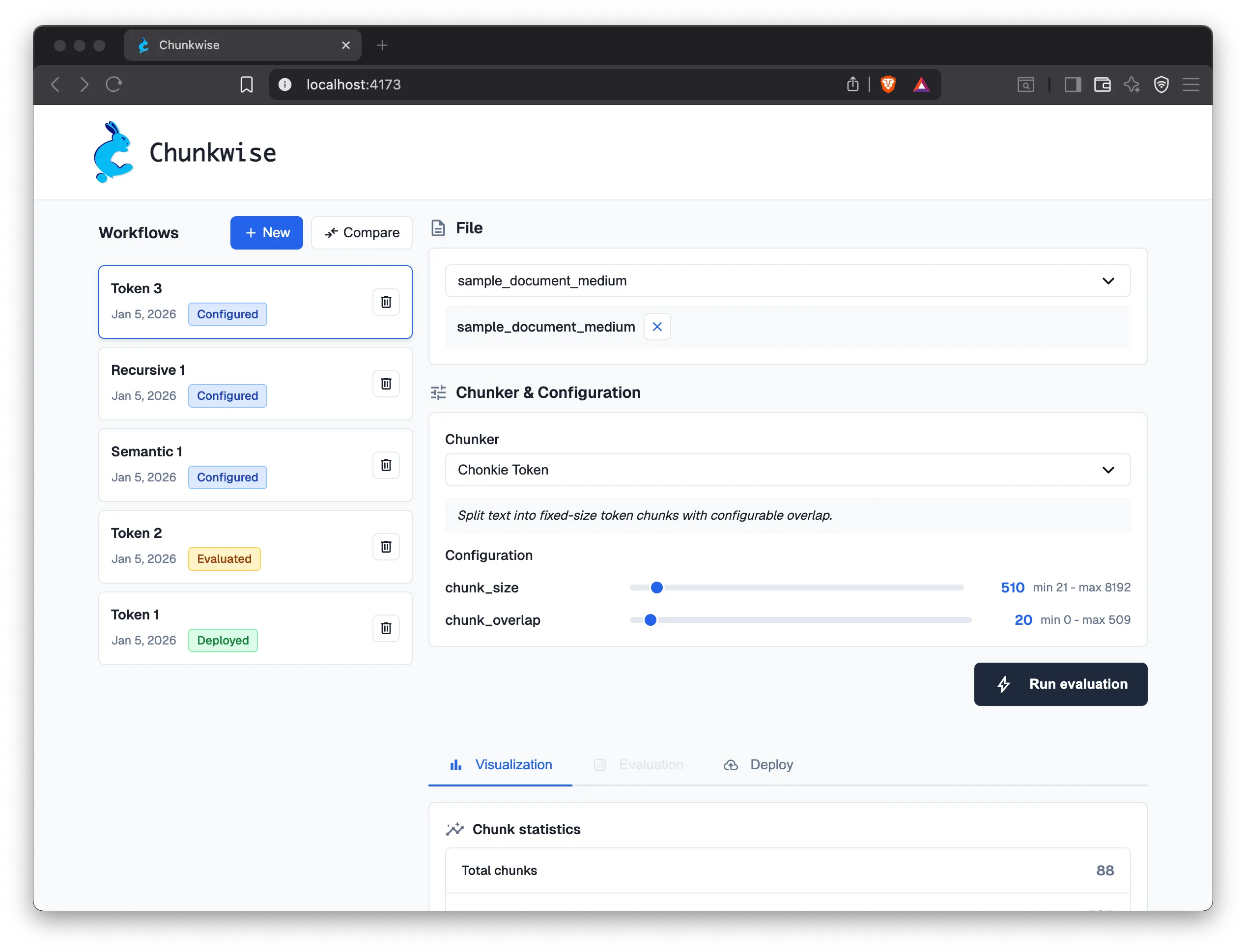This screenshot has width=1246, height=952.
Task: Click the lightning icon on Run evaluation
Action: (x=1004, y=684)
